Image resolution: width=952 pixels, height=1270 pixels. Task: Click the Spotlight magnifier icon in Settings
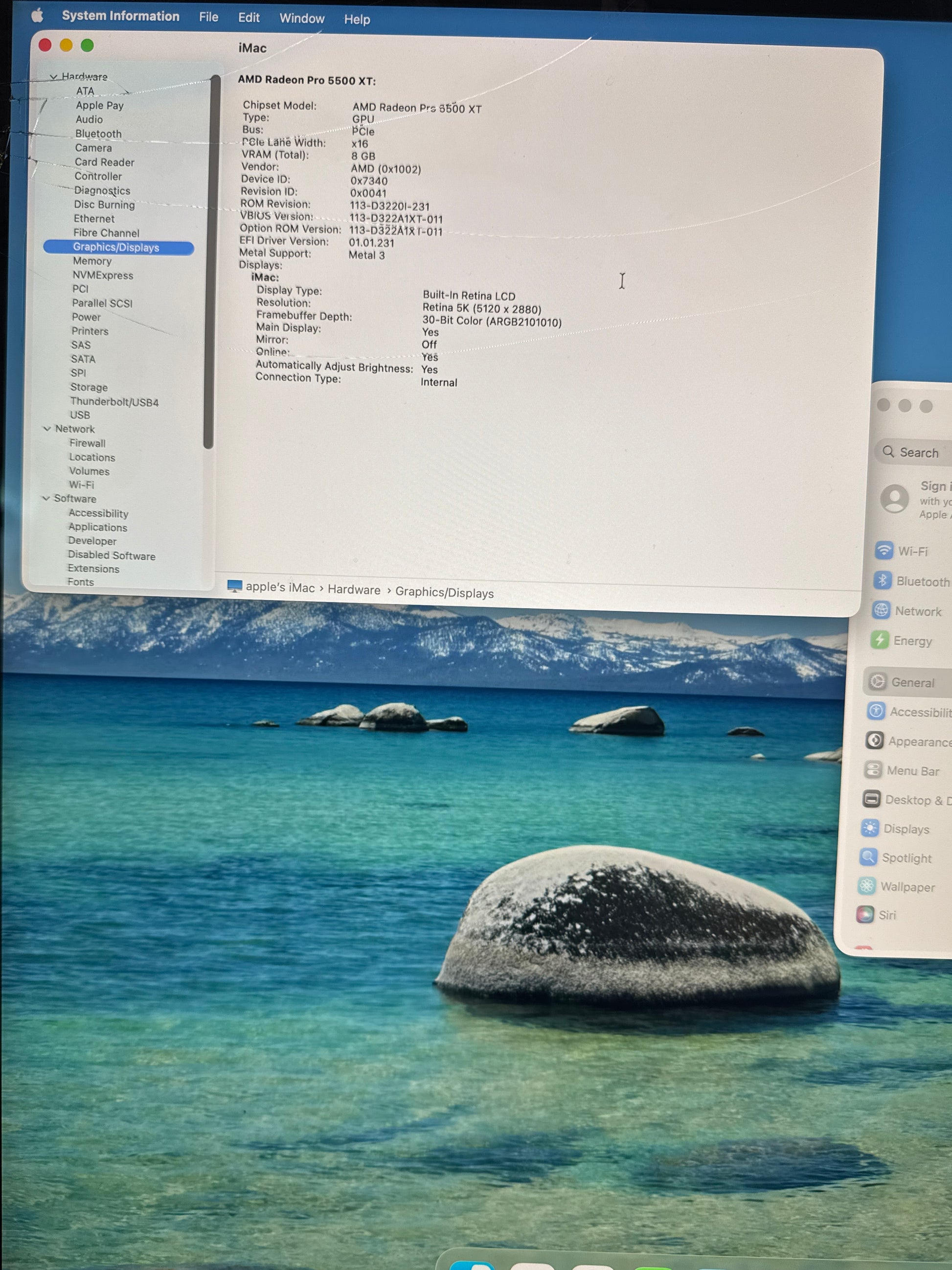click(868, 857)
